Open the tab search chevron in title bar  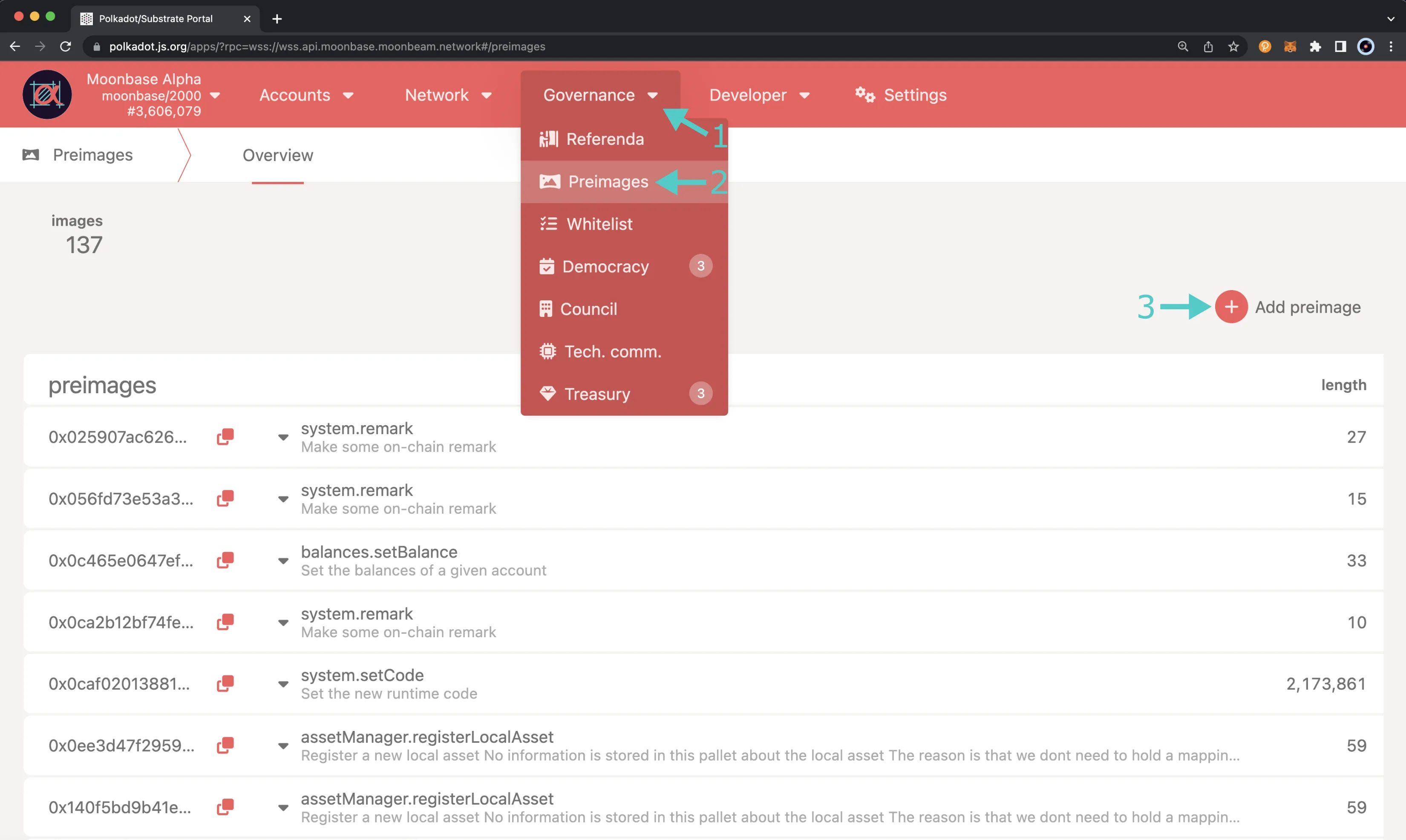1391,19
